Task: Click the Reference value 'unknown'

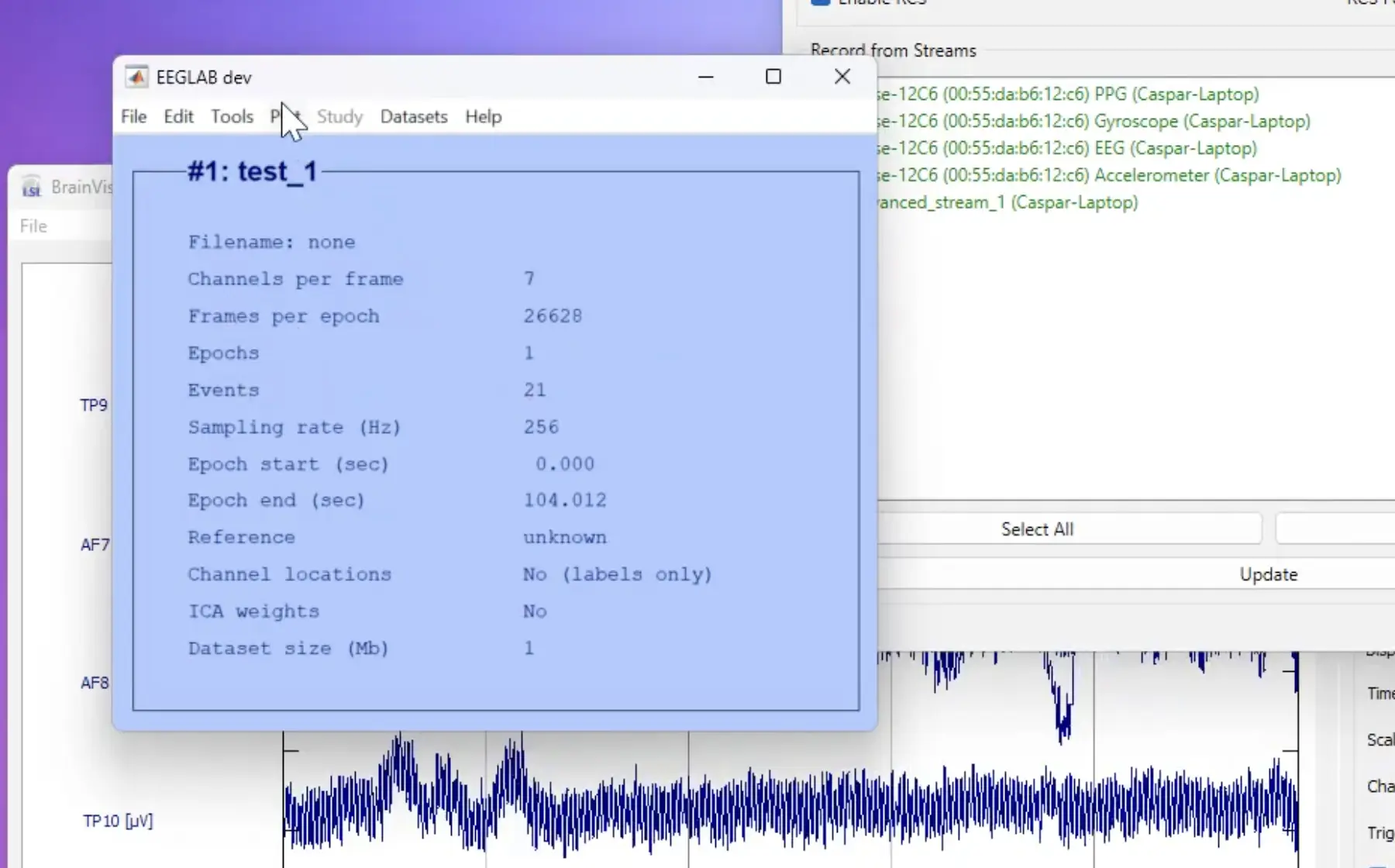Action: (x=565, y=537)
